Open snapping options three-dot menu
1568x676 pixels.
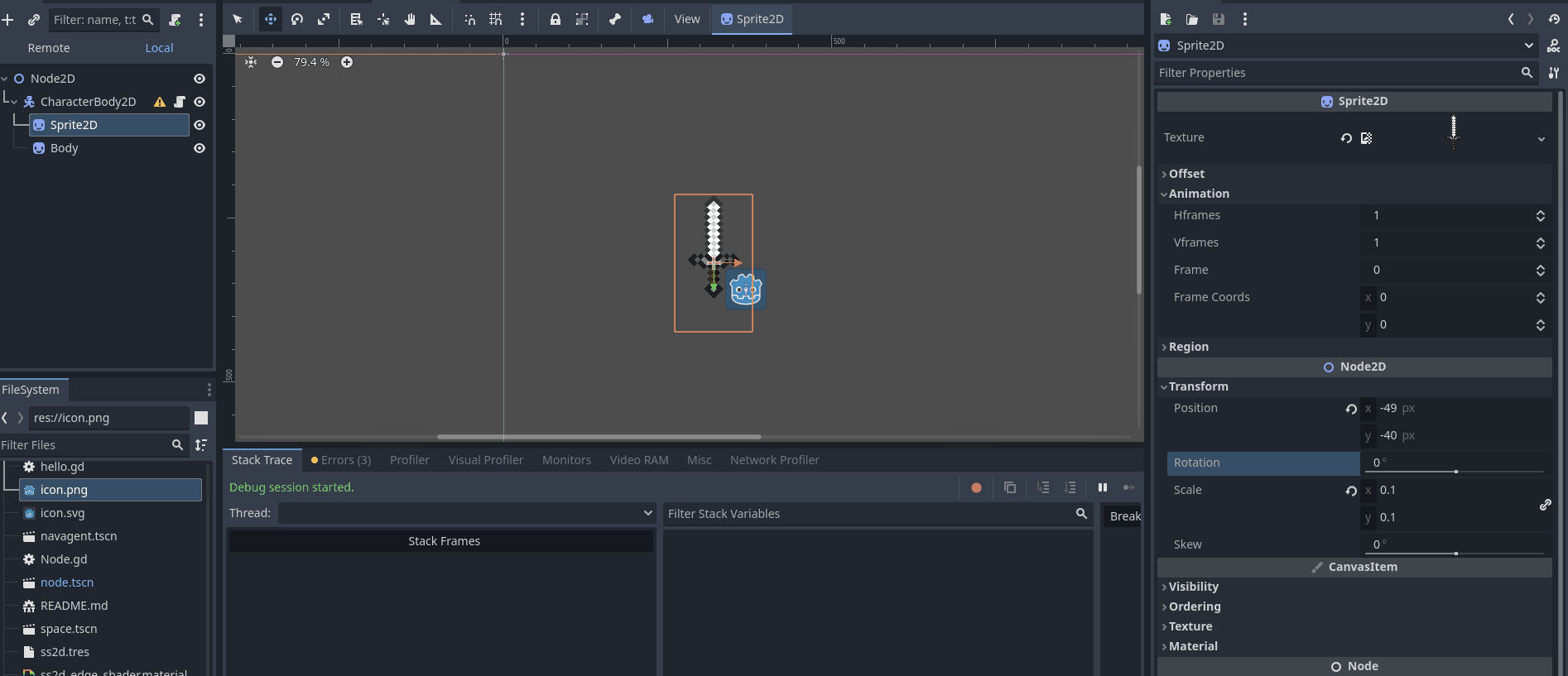point(522,19)
